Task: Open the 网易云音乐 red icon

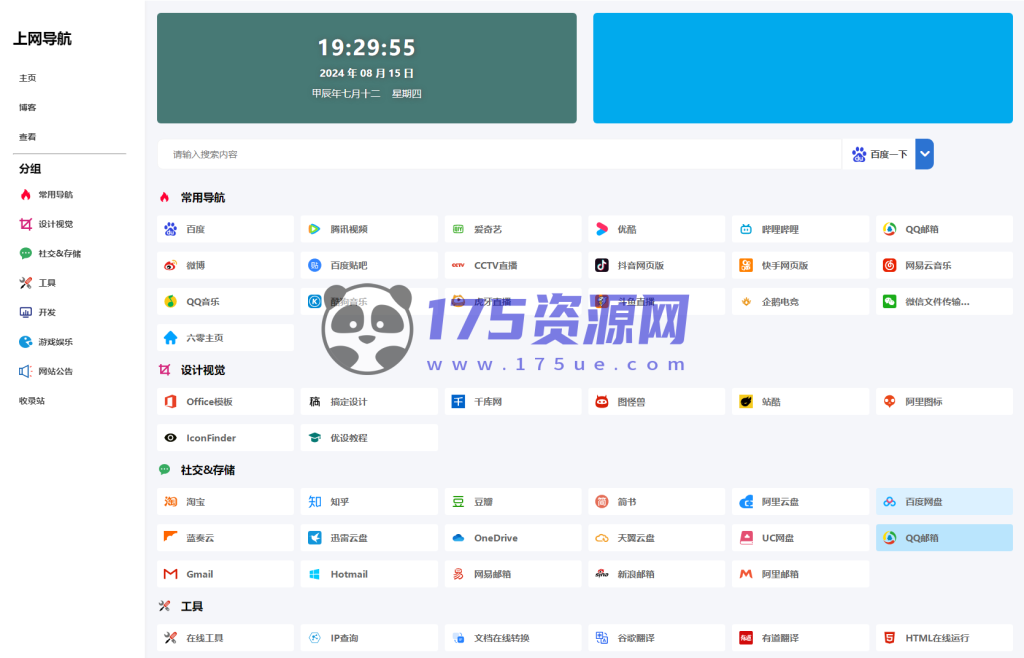Action: click(889, 265)
